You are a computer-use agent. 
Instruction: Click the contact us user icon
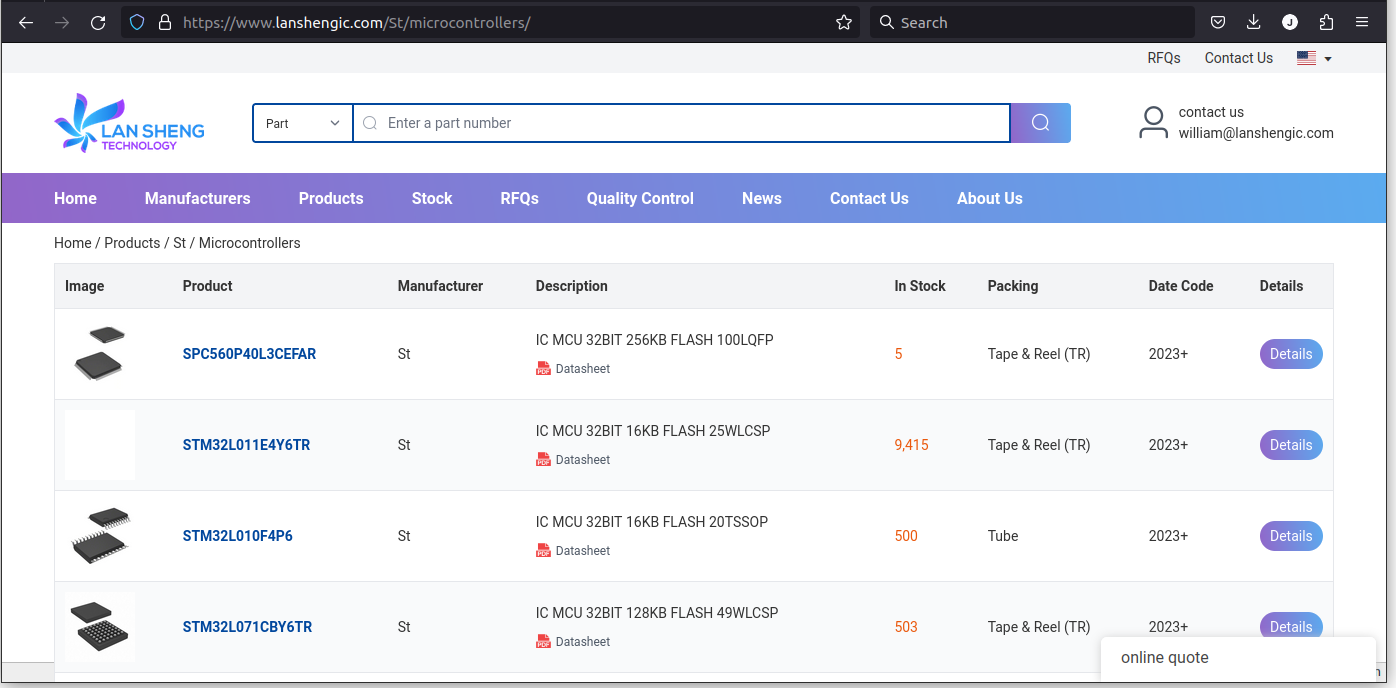[1153, 123]
